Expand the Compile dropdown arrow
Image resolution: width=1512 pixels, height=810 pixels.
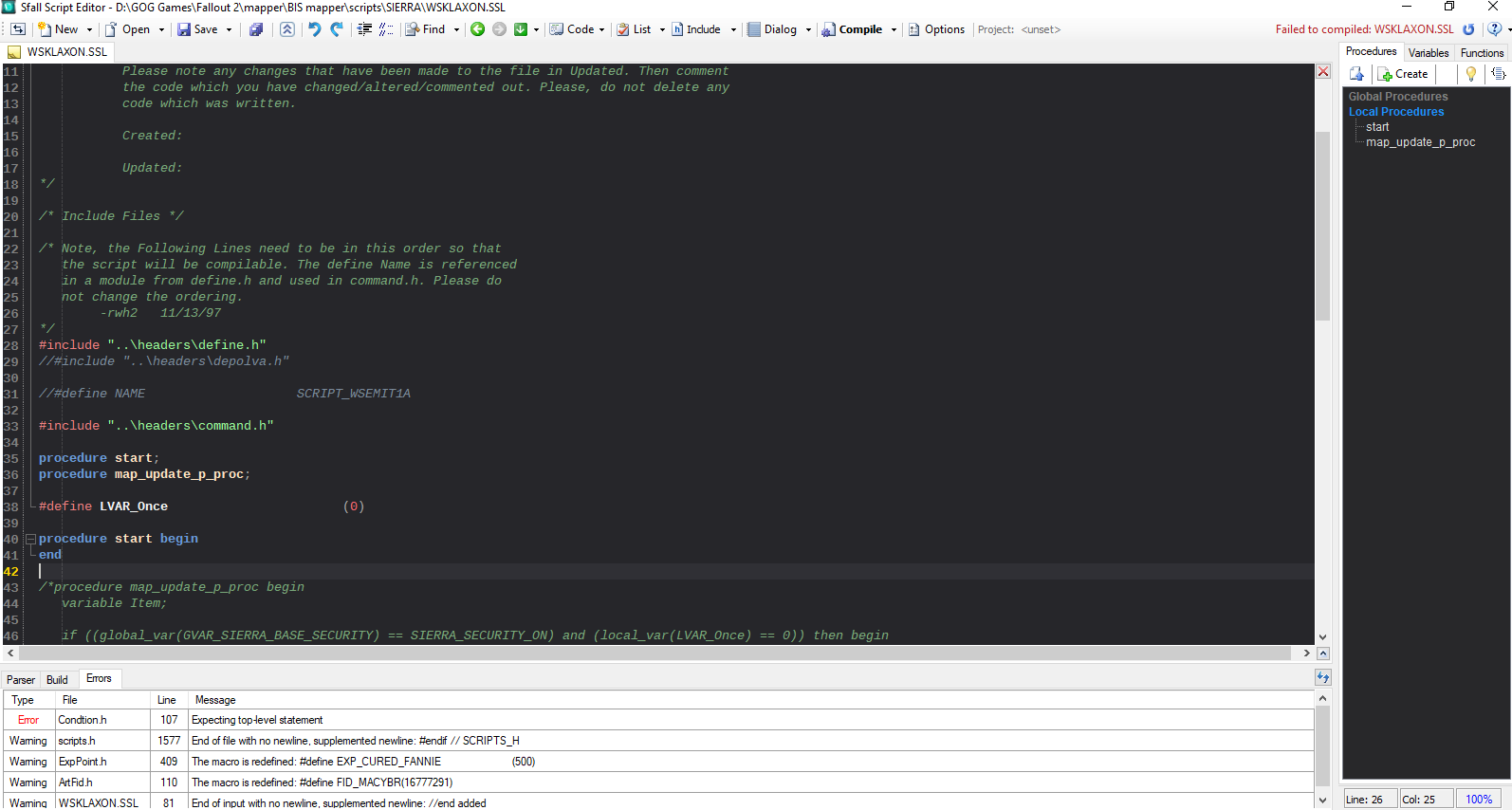pyautogui.click(x=894, y=29)
